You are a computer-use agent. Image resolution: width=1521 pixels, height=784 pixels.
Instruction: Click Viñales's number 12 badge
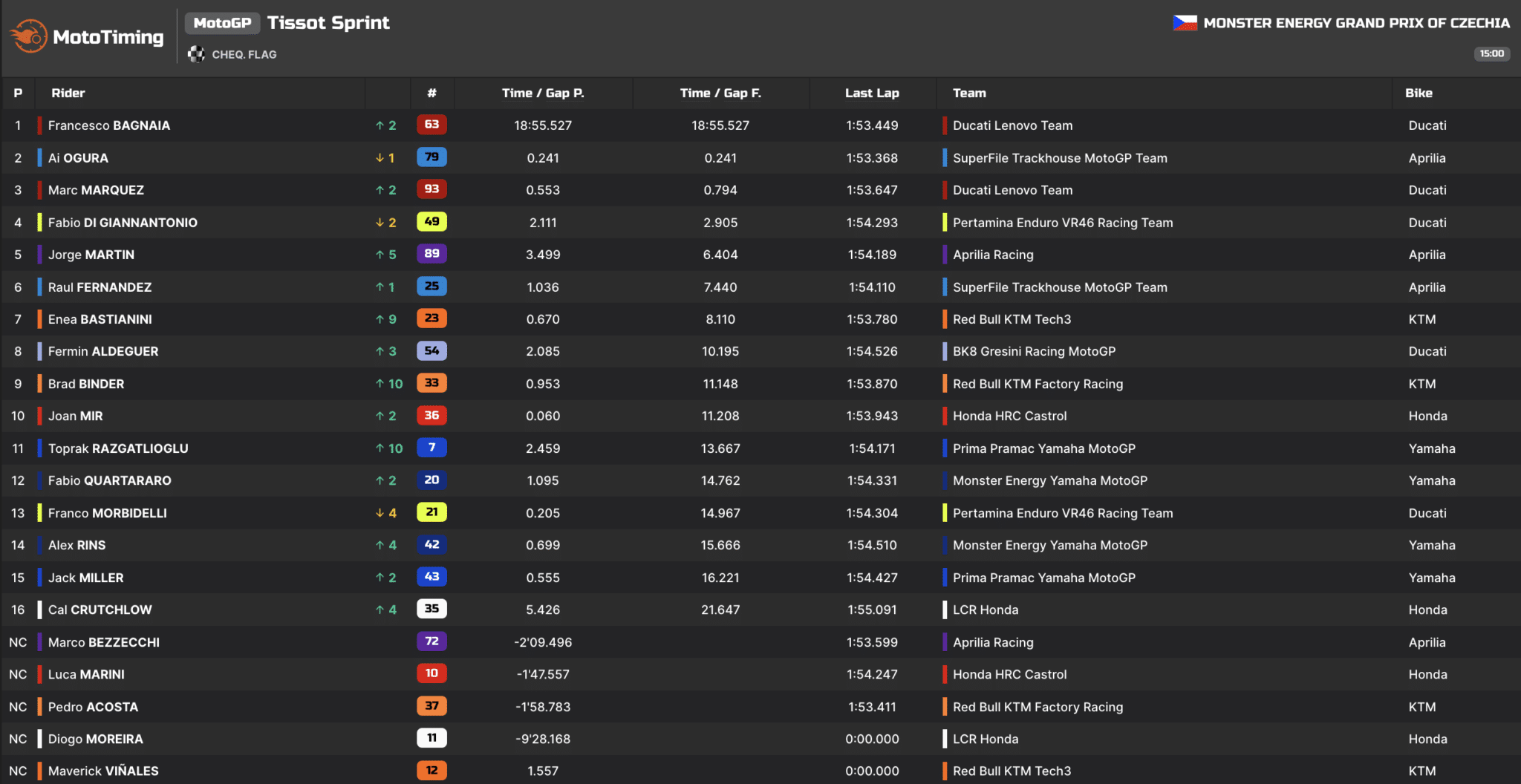tap(431, 771)
